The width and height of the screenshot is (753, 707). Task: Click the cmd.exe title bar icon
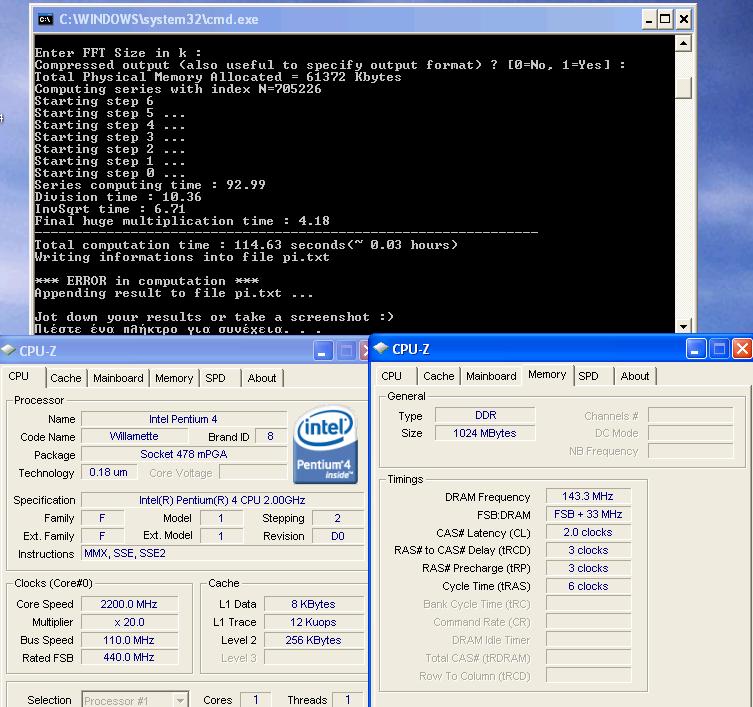[46, 19]
